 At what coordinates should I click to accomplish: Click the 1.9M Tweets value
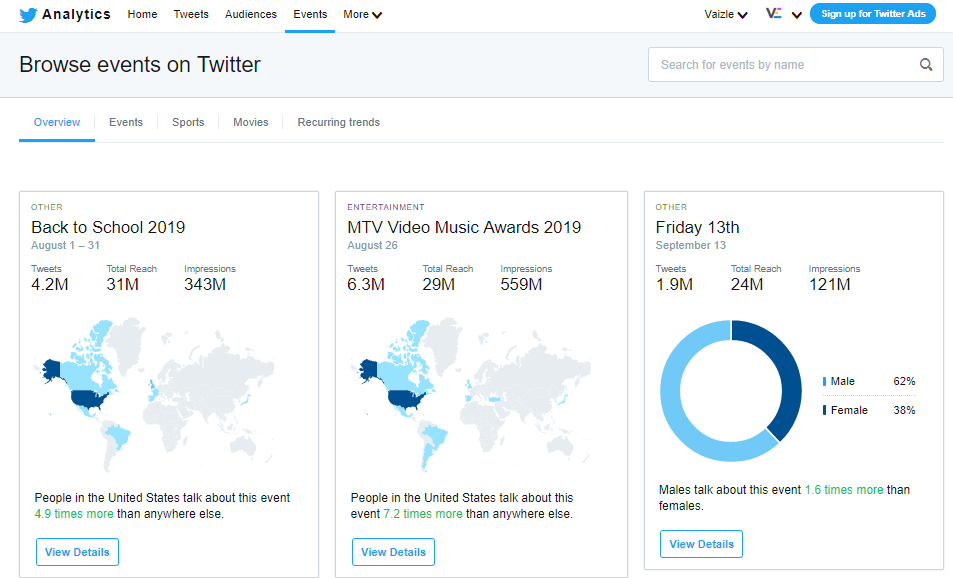point(674,284)
